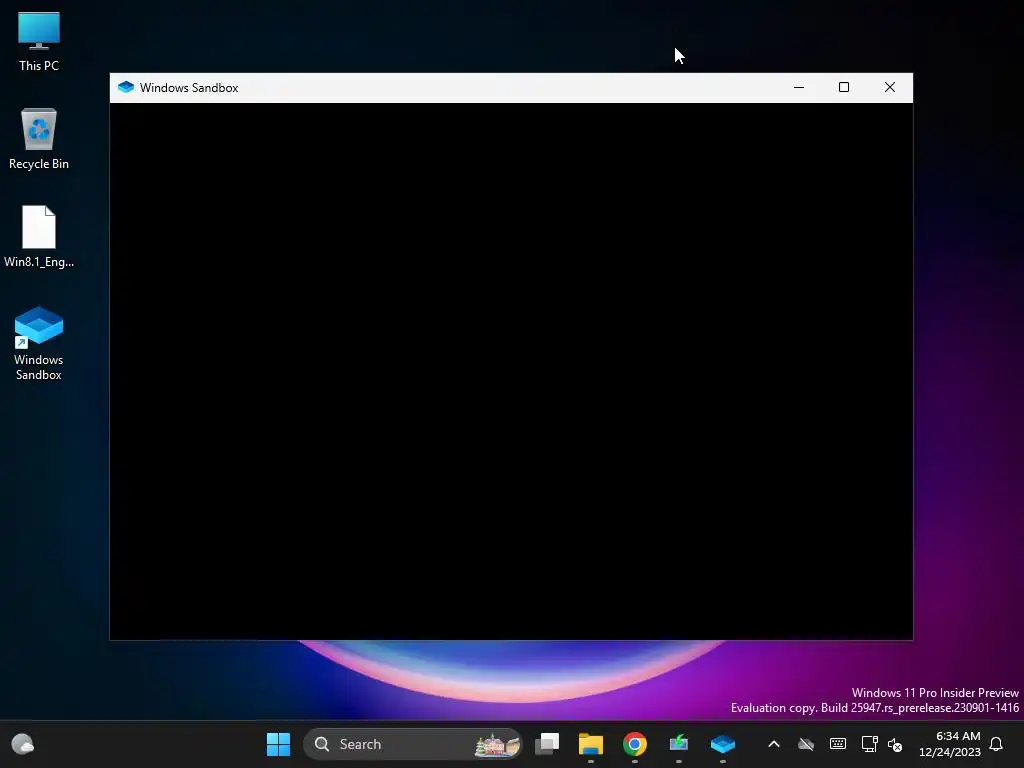
Task: Click the Windows Sandbox title bar text
Action: [189, 88]
